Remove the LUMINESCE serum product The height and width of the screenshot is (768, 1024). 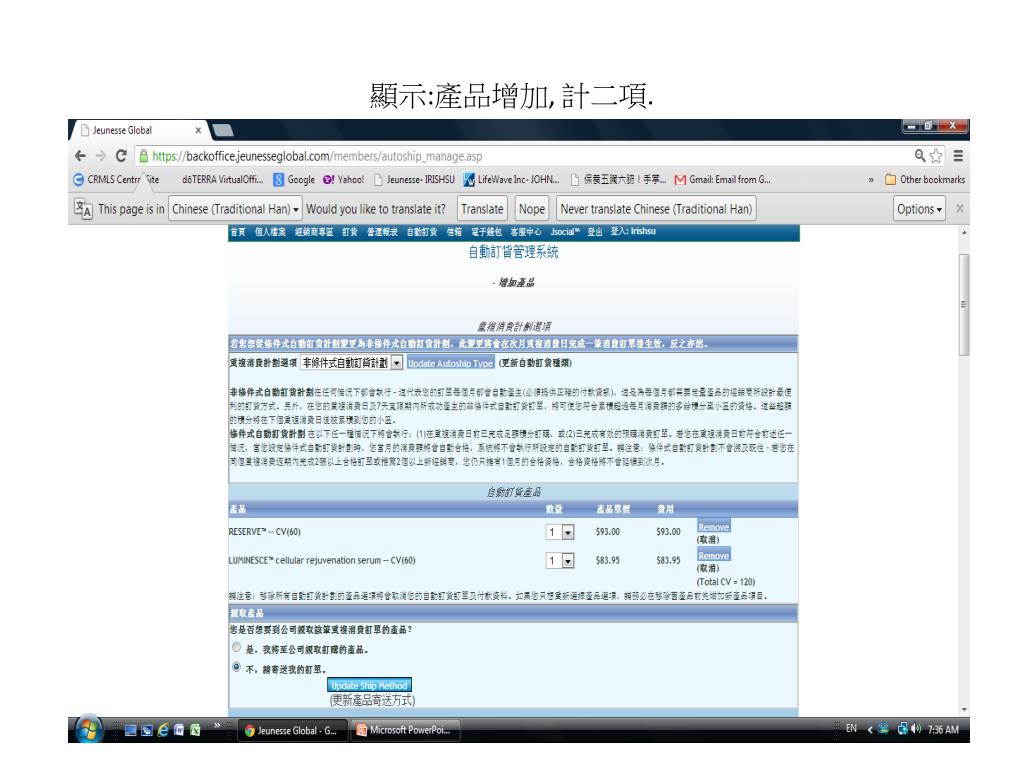click(713, 556)
